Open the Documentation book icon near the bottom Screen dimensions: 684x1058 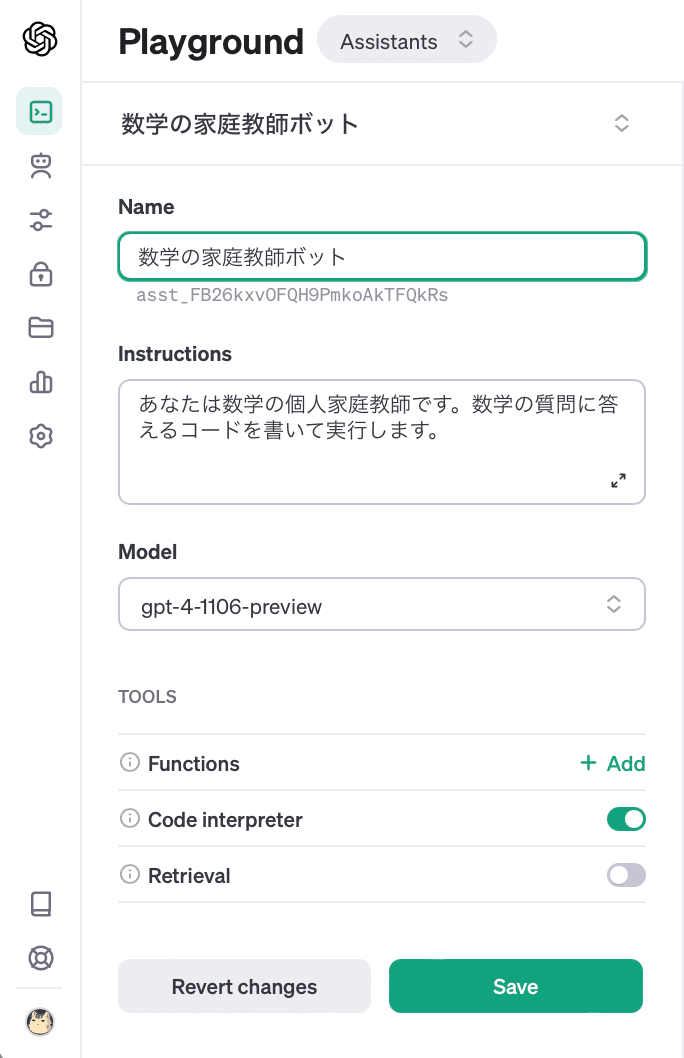(x=39, y=904)
